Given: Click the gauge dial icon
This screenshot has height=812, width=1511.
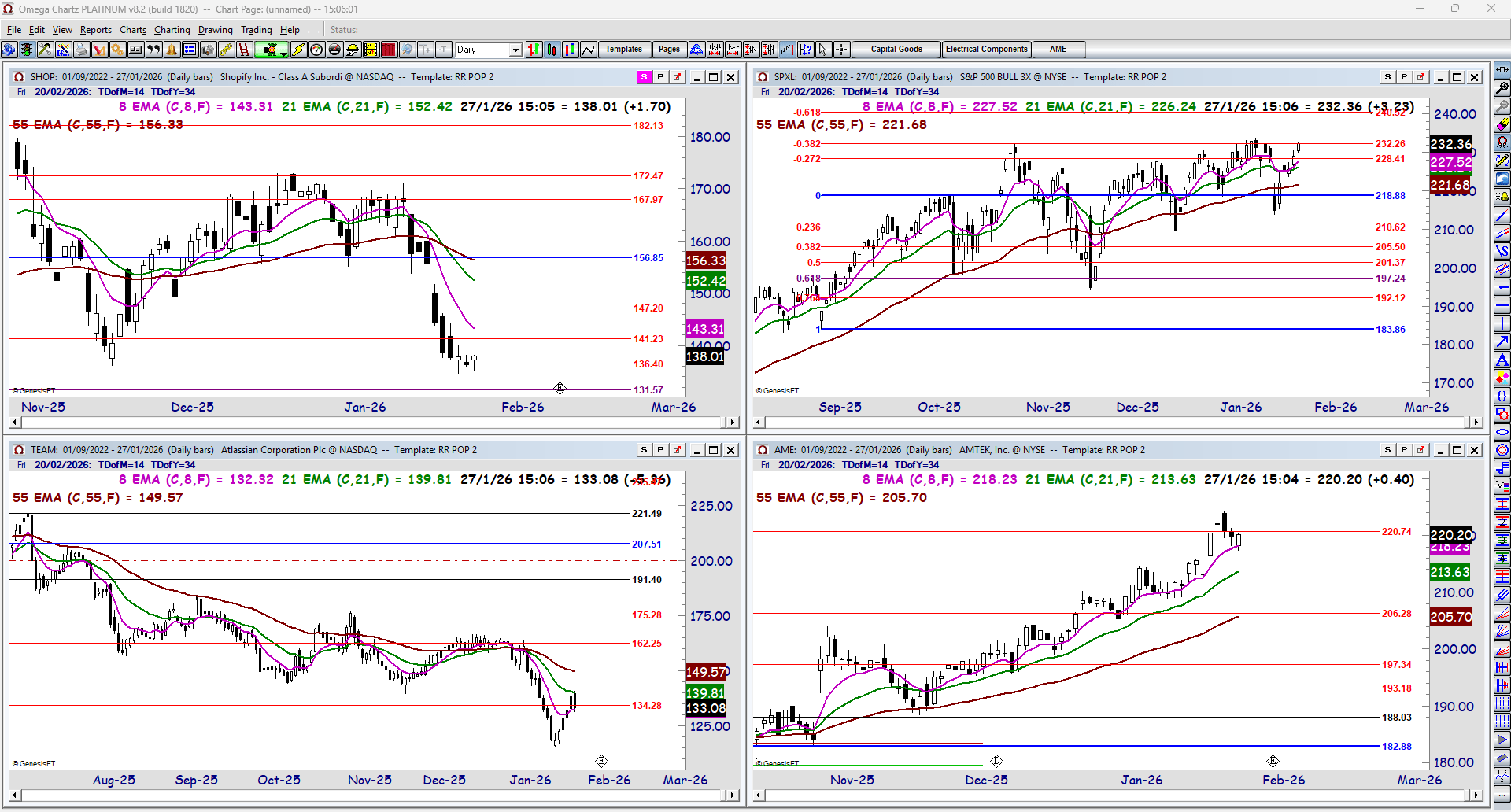Looking at the screenshot, I should click(x=316, y=50).
